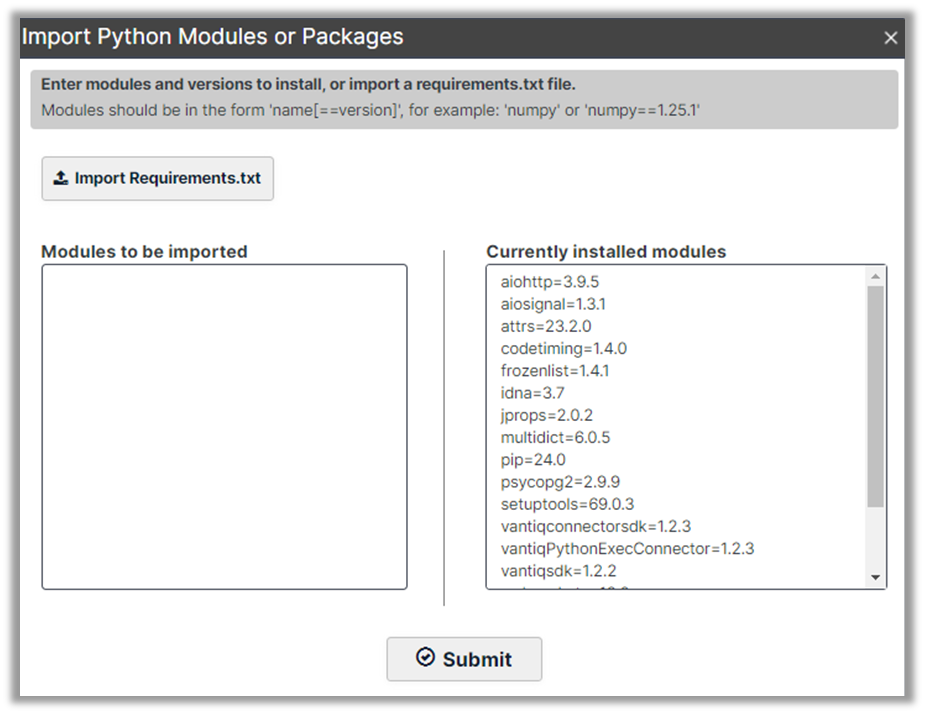Focus the Modules to be imported text area
The width and height of the screenshot is (925, 714).
tap(224, 427)
